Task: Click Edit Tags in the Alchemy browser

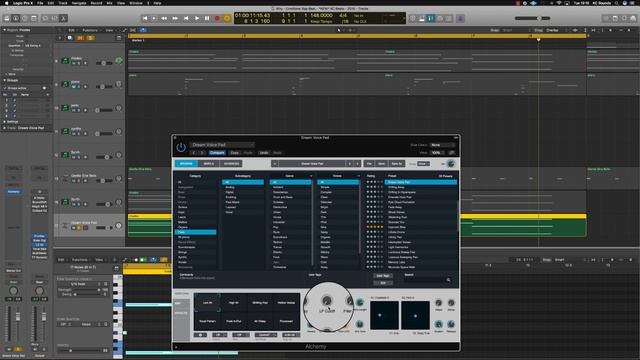Action: click(x=383, y=276)
